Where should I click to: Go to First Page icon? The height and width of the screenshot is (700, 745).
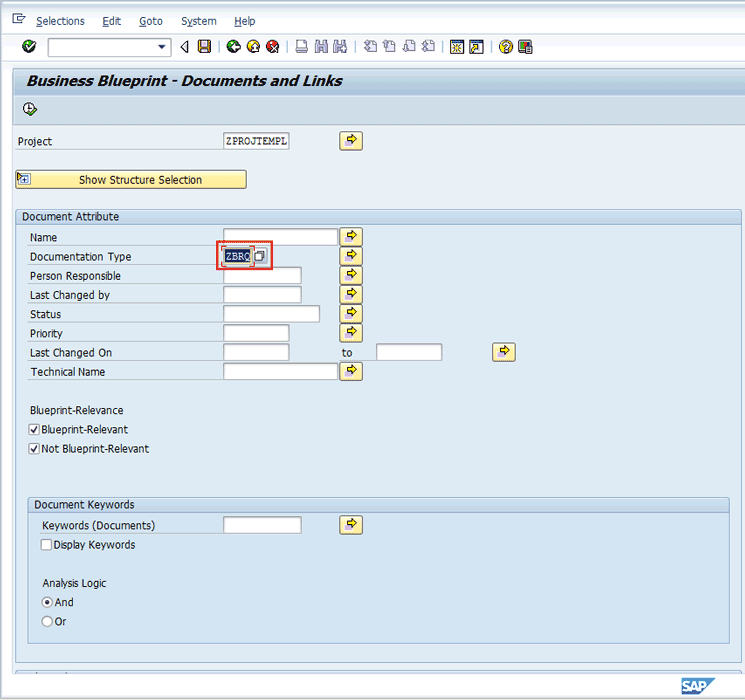(370, 47)
